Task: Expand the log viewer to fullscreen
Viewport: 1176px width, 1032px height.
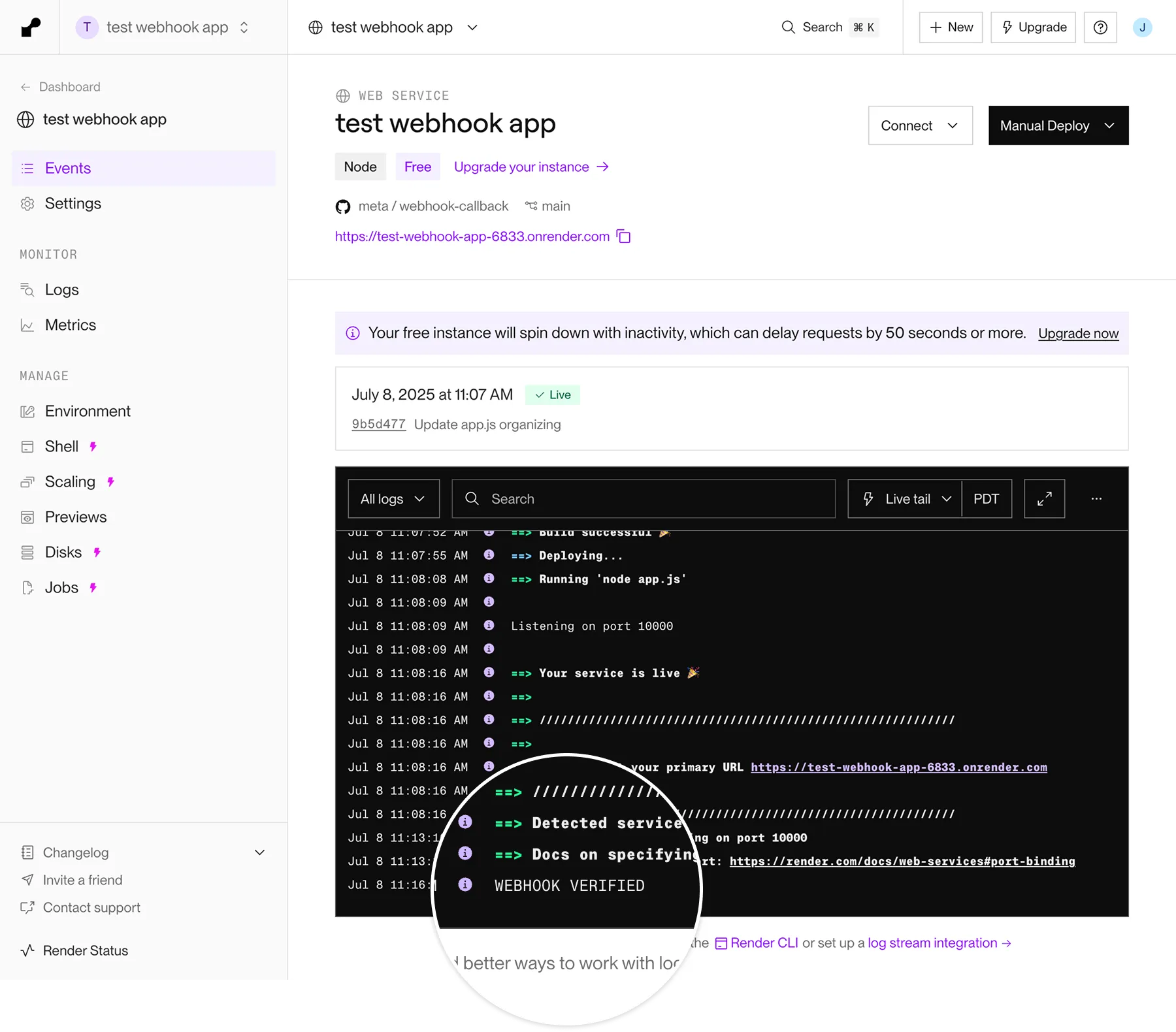Action: click(x=1044, y=499)
